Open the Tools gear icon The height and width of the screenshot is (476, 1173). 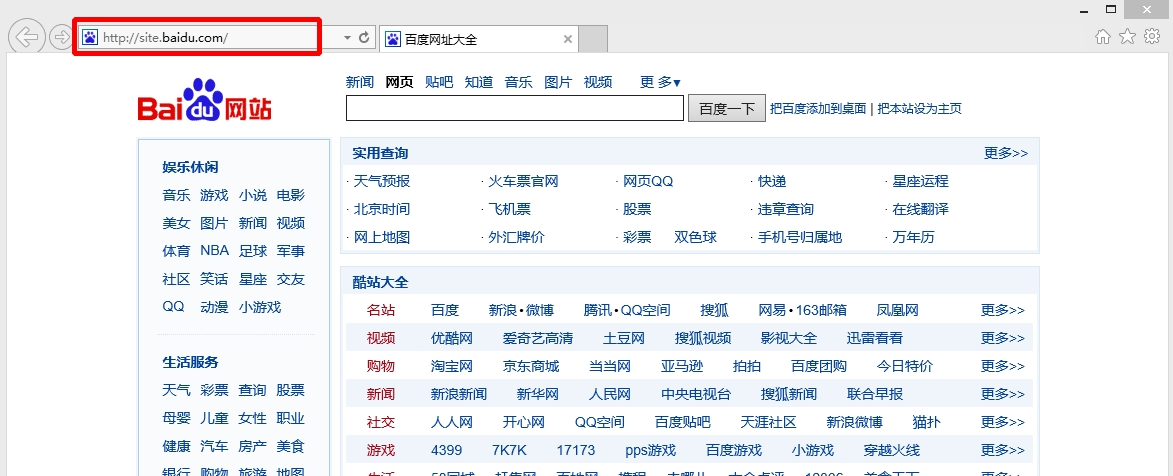pos(1152,37)
